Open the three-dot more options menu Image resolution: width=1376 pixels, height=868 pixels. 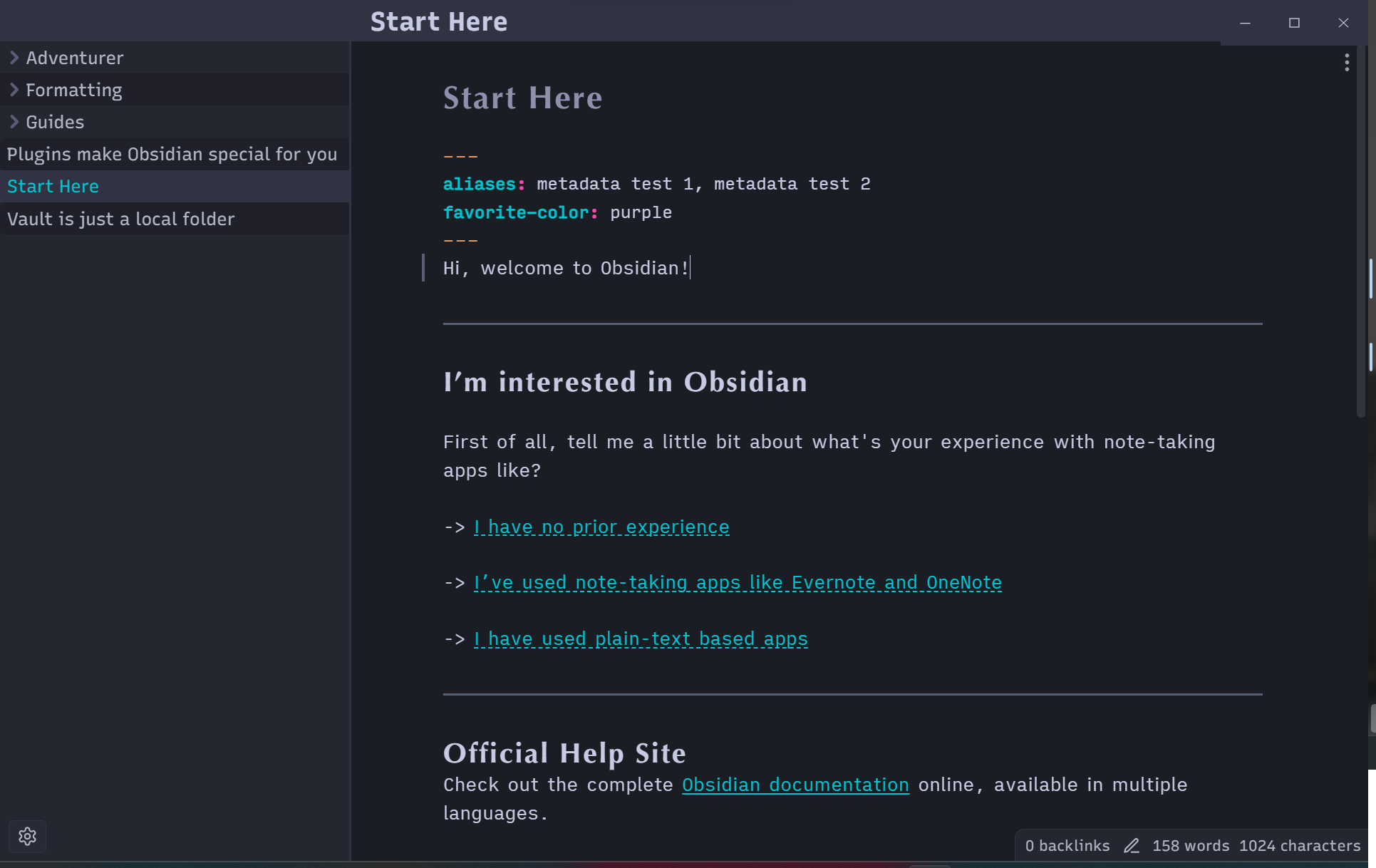[1346, 63]
